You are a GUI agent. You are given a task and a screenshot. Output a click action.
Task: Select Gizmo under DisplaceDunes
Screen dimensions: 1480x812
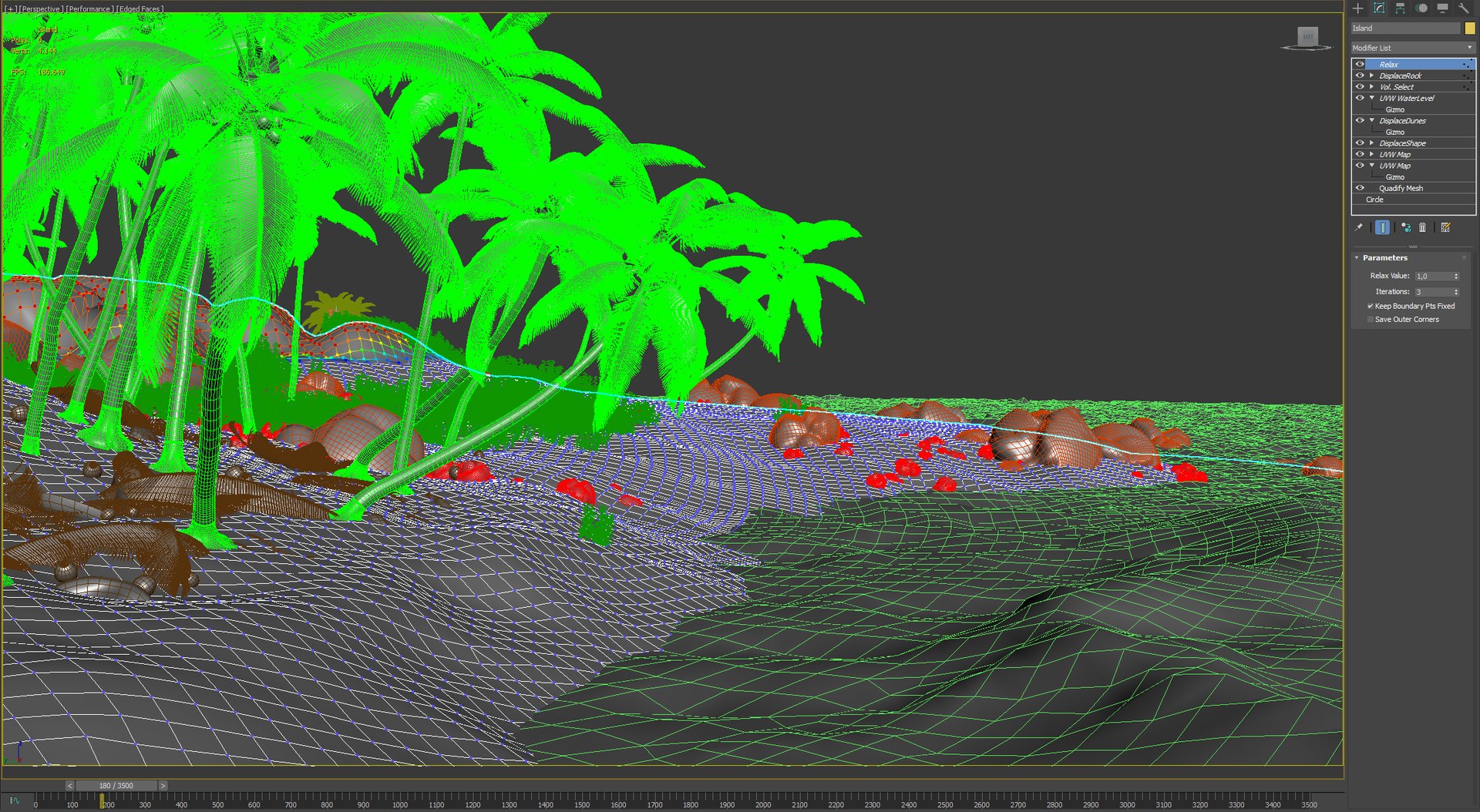click(x=1395, y=132)
